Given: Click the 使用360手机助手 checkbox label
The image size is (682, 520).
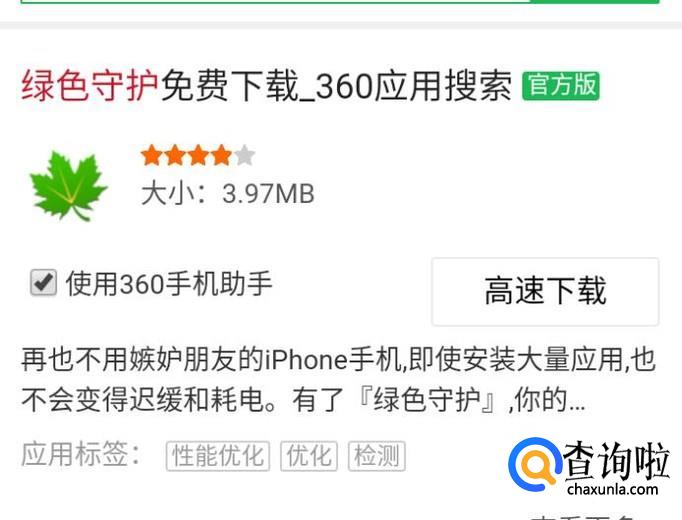Looking at the screenshot, I should pos(169,283).
